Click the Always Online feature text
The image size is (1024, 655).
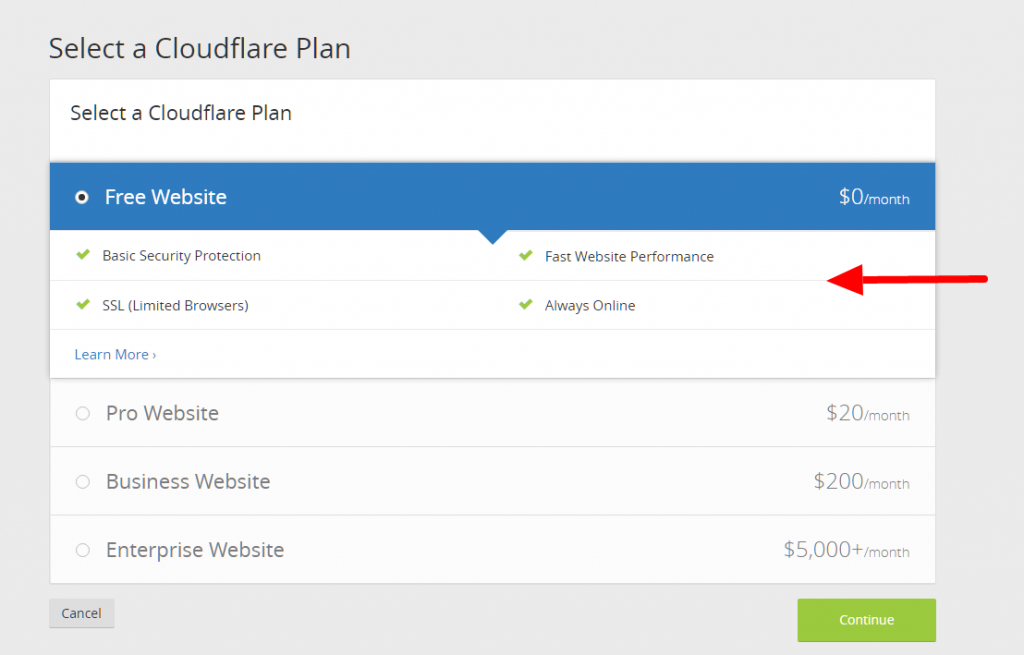(590, 306)
